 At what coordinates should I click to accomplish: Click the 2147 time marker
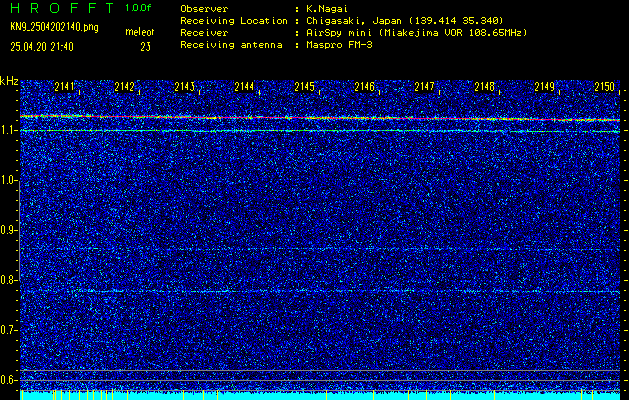424,87
